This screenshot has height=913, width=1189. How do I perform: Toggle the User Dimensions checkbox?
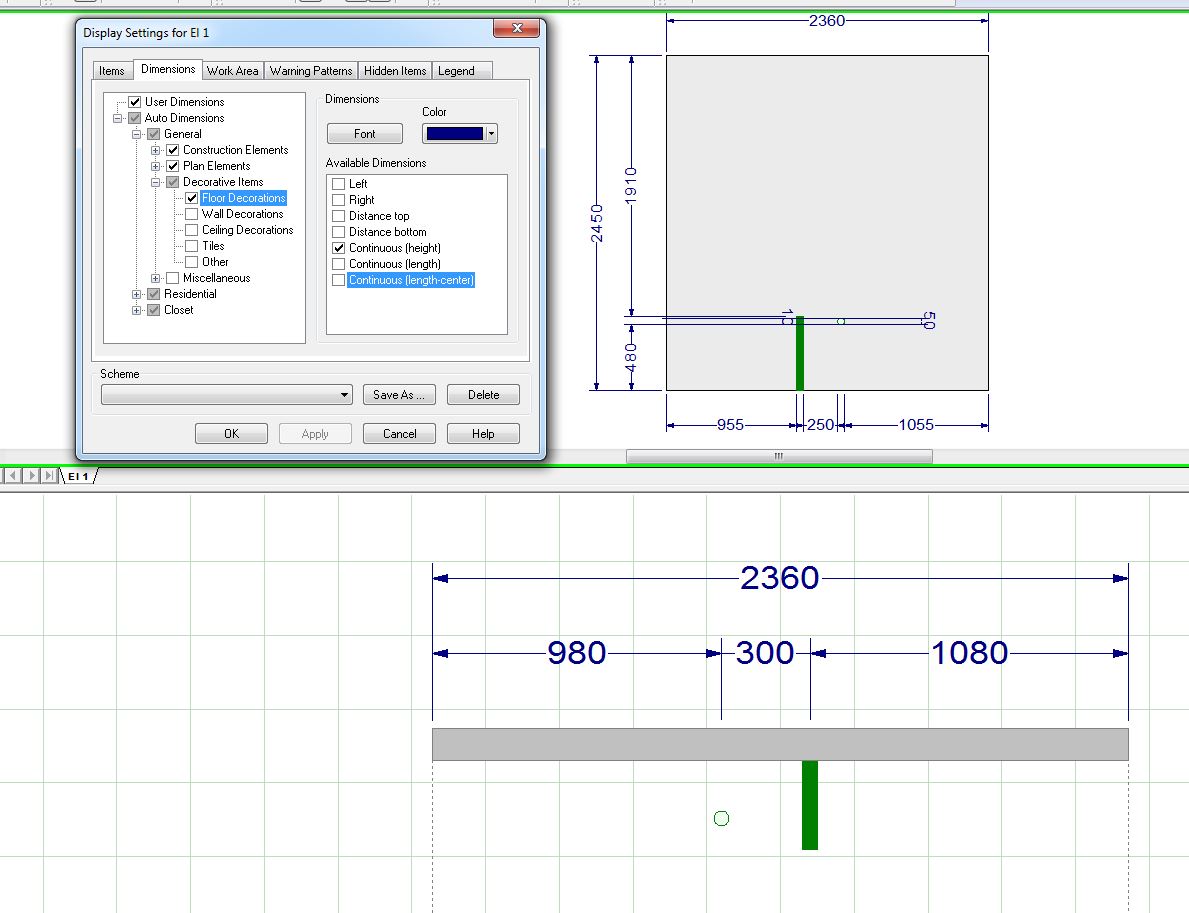coord(135,102)
